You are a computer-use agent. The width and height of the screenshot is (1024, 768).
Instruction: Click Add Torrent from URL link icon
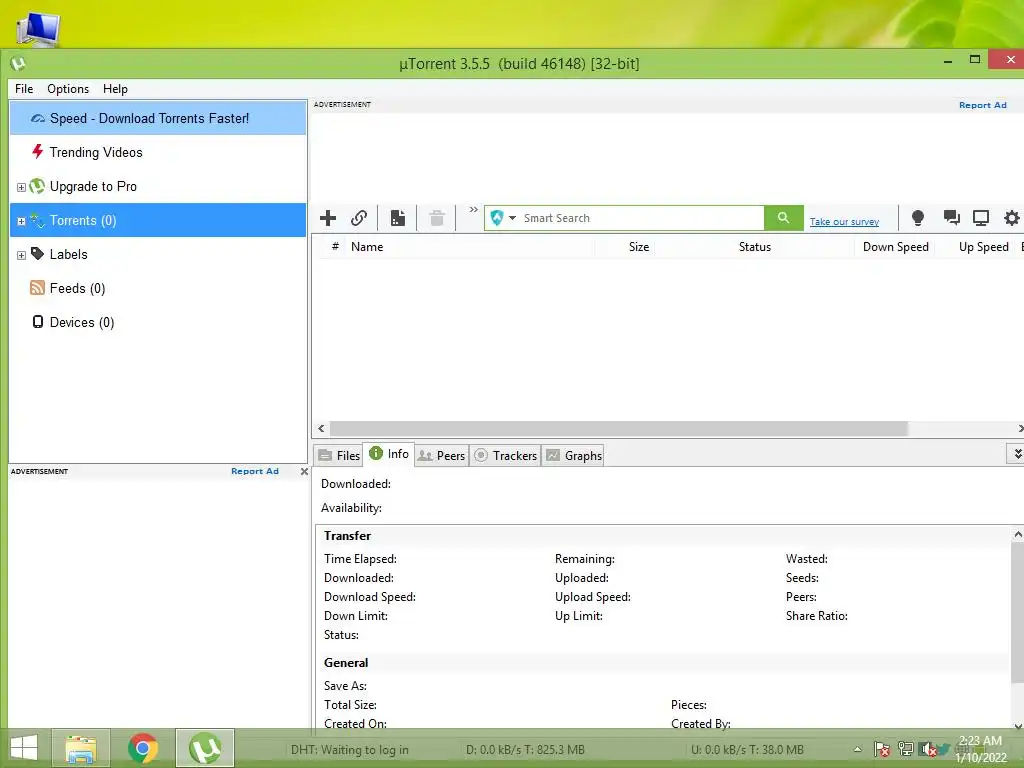pyautogui.click(x=359, y=218)
